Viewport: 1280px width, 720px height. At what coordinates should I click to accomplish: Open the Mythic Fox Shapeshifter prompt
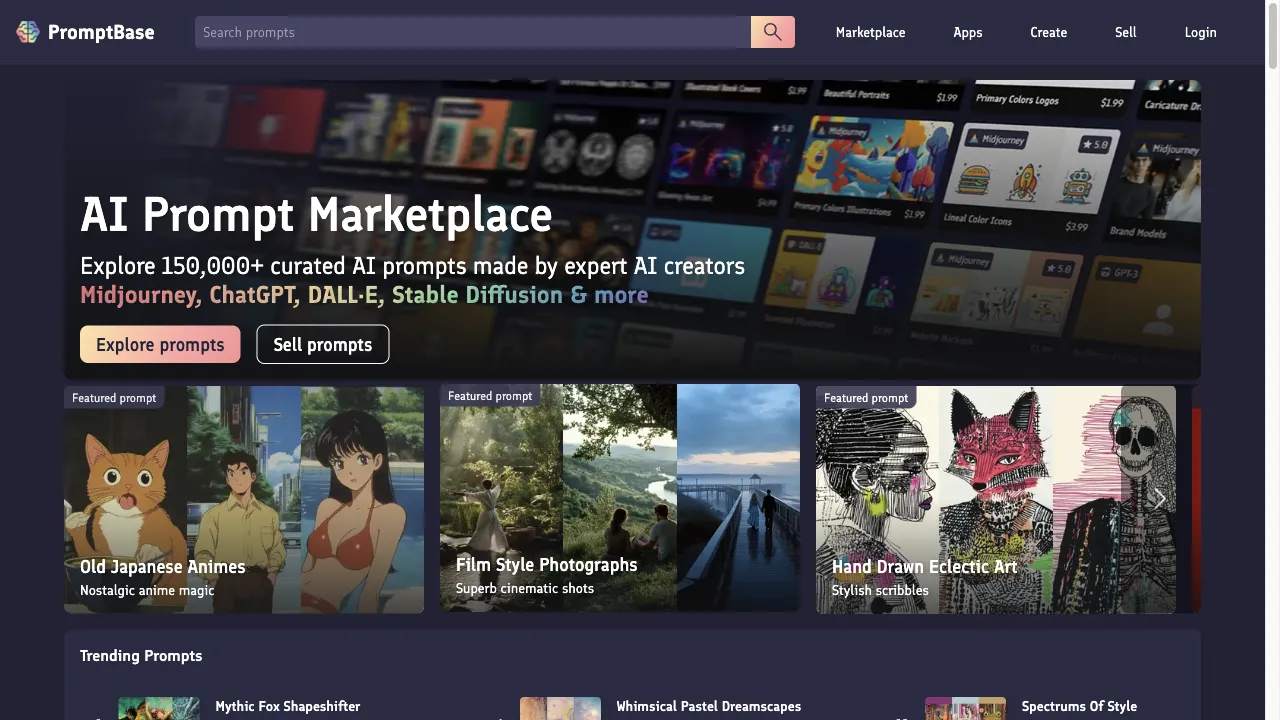[288, 706]
